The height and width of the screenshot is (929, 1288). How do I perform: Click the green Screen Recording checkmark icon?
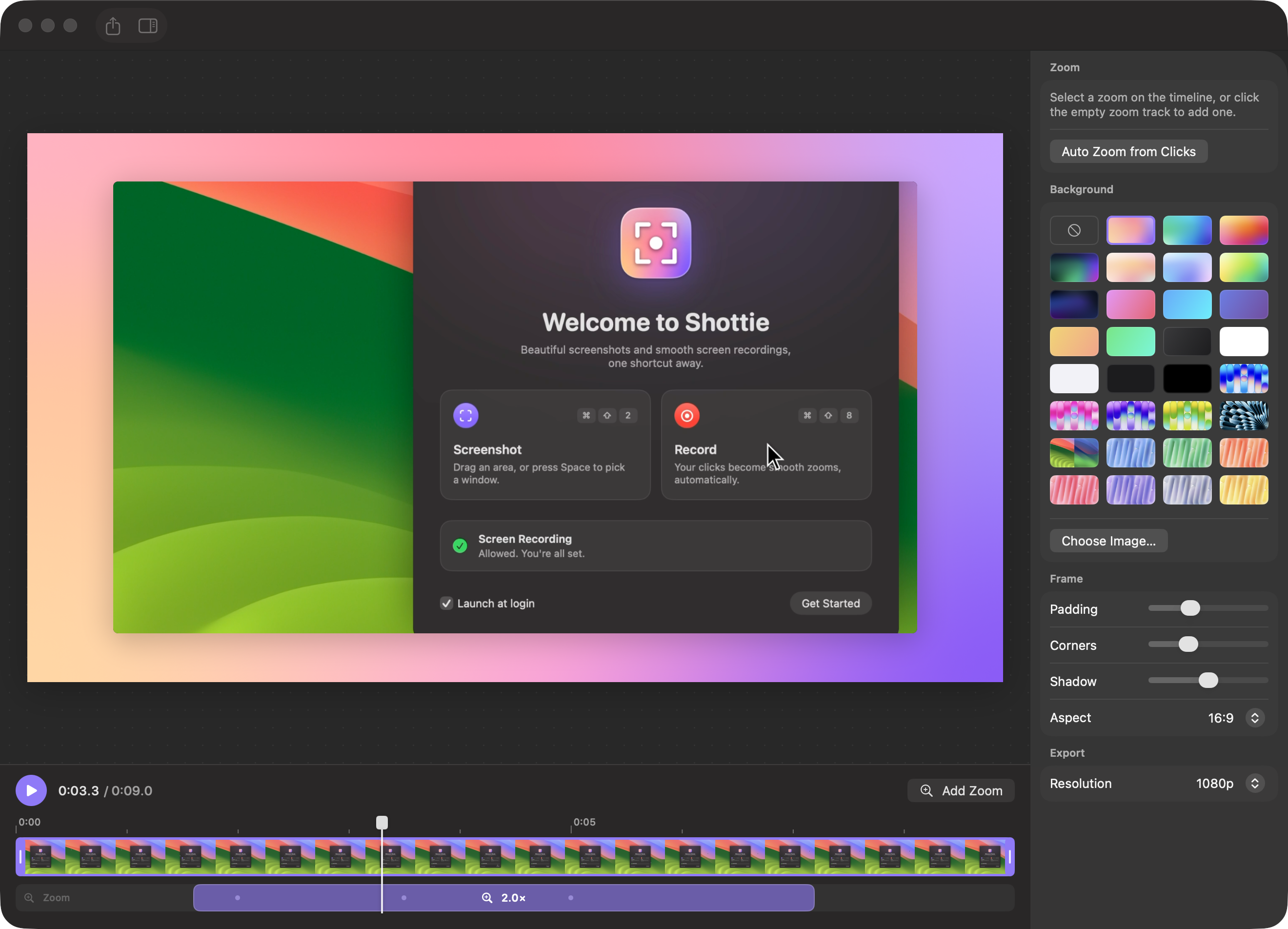[x=460, y=545]
